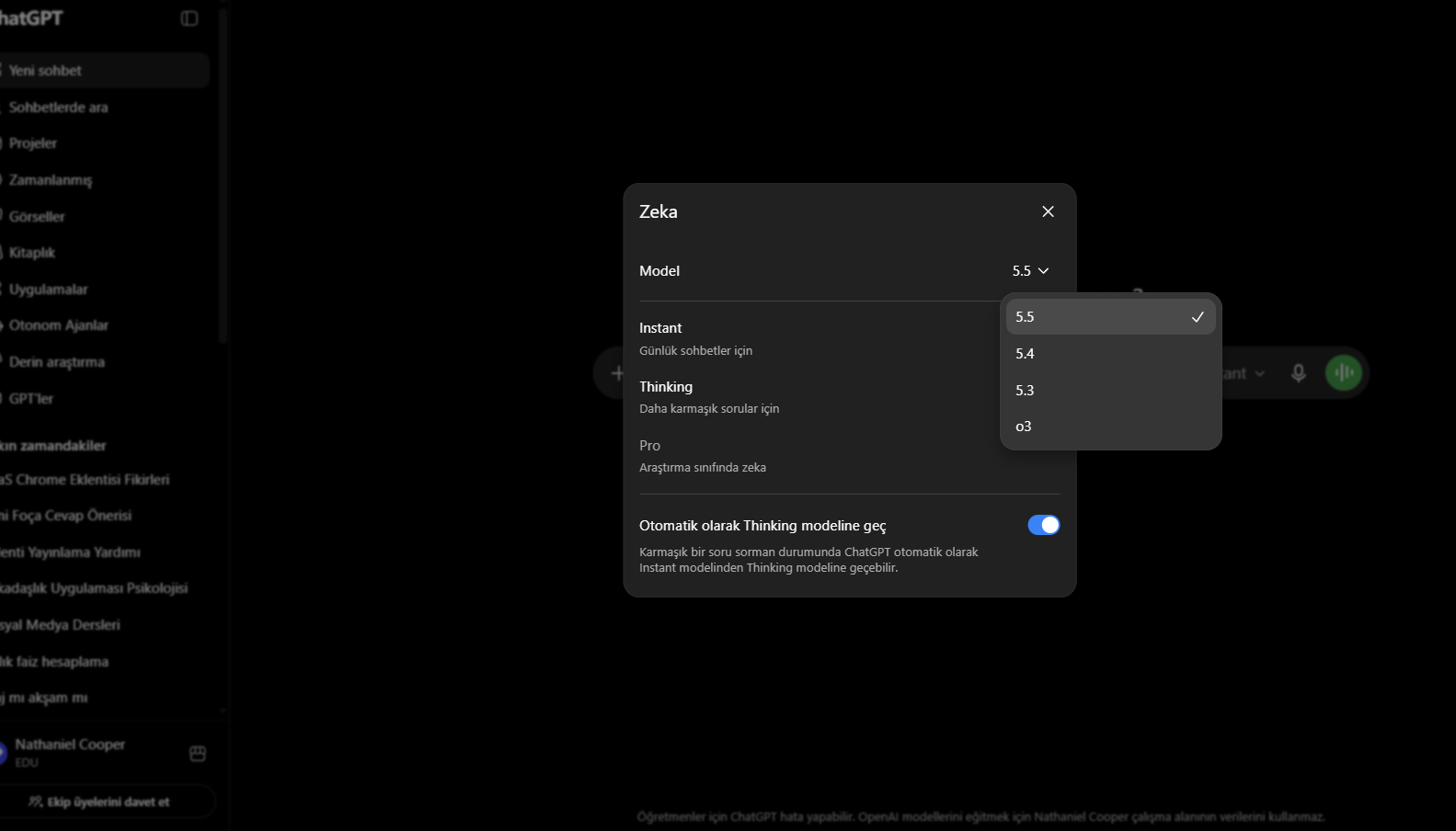
Task: Open Projeler in the sidebar
Action: coord(105,143)
